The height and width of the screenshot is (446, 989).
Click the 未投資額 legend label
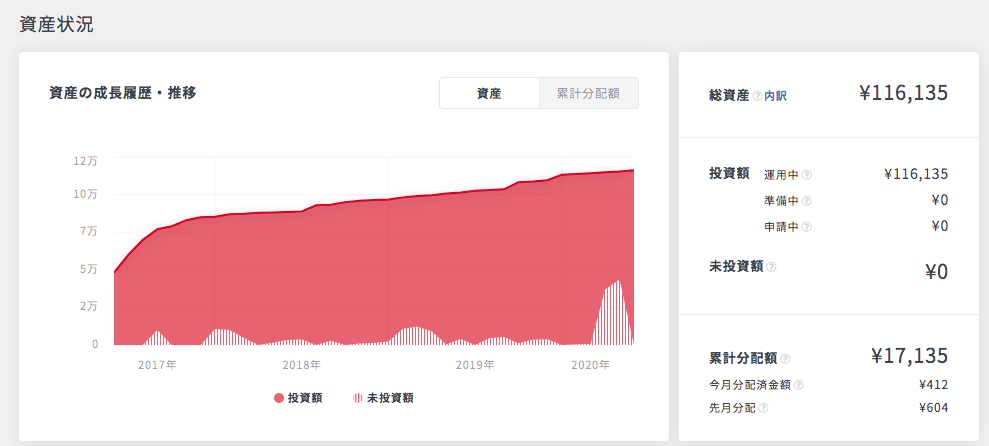coord(390,398)
